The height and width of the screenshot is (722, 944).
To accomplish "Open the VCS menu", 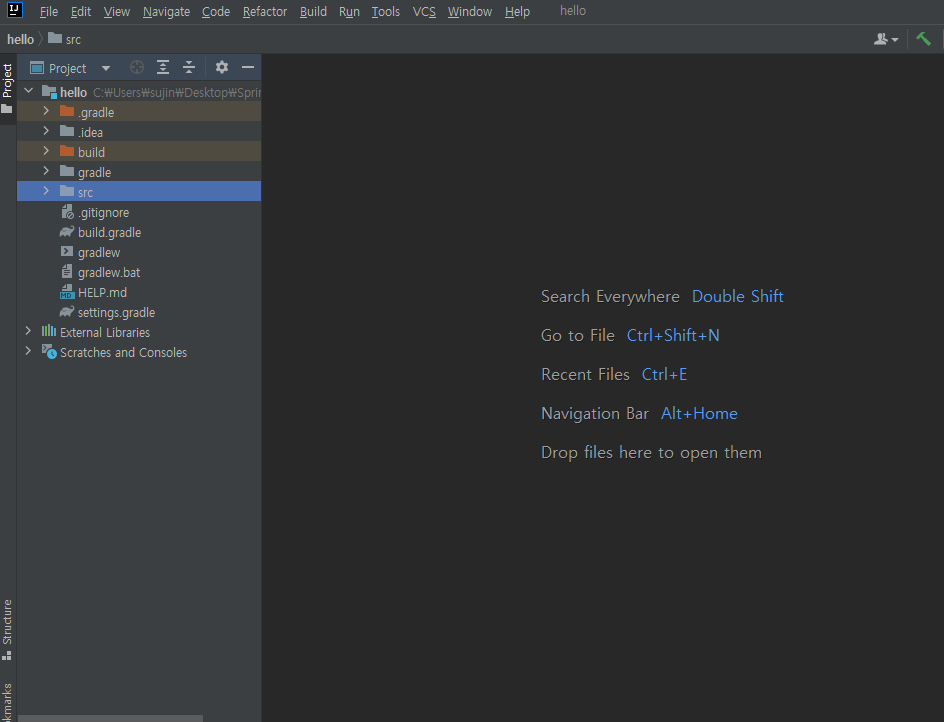I will coord(424,11).
